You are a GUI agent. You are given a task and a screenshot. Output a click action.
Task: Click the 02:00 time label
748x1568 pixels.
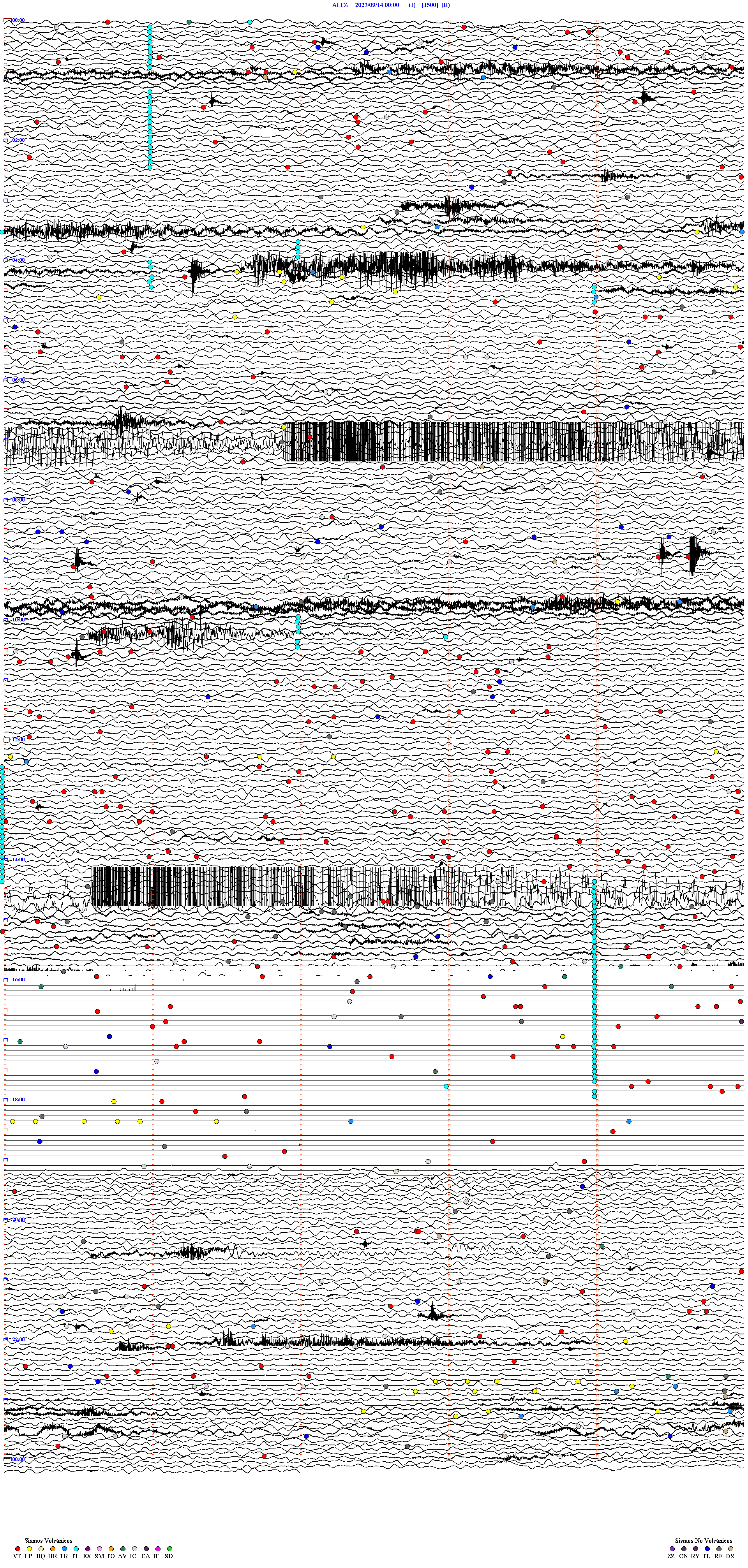[18, 140]
